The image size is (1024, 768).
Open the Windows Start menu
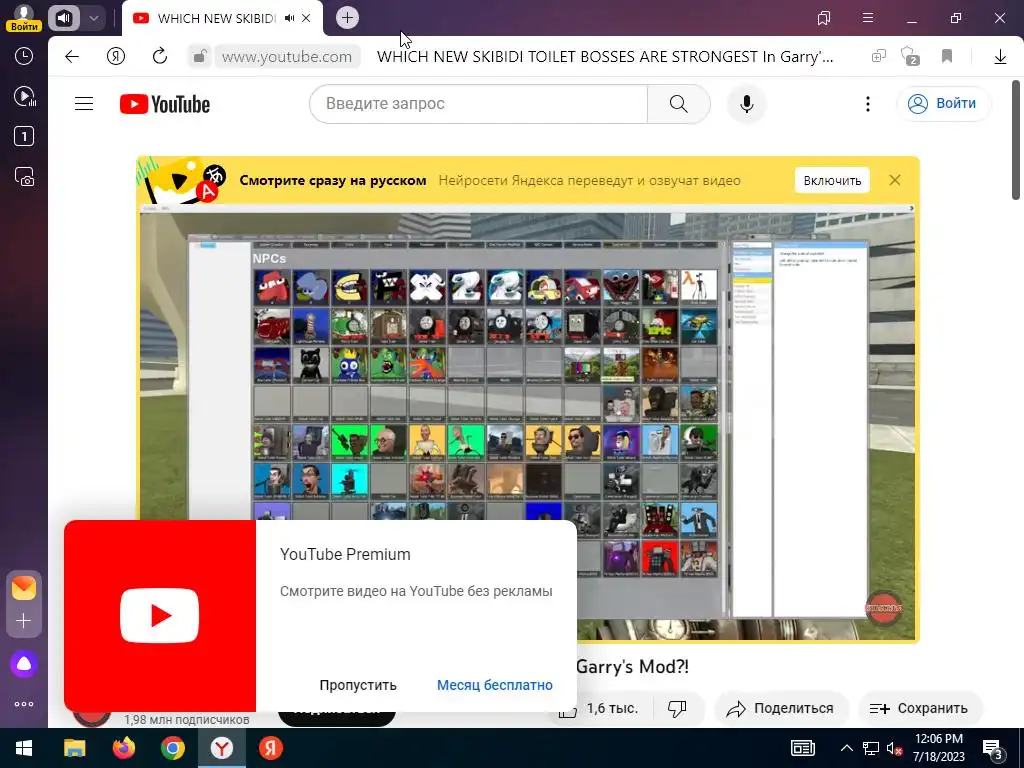(24, 748)
